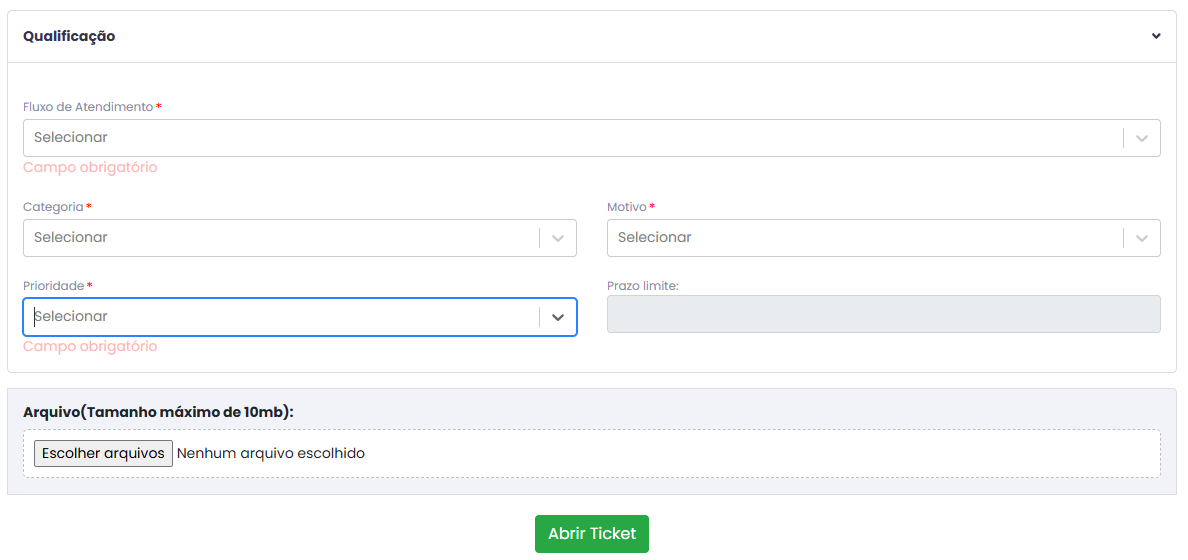Screen dimensions: 1188x560
Task: Click the Prazo limite label
Action: pos(642,286)
